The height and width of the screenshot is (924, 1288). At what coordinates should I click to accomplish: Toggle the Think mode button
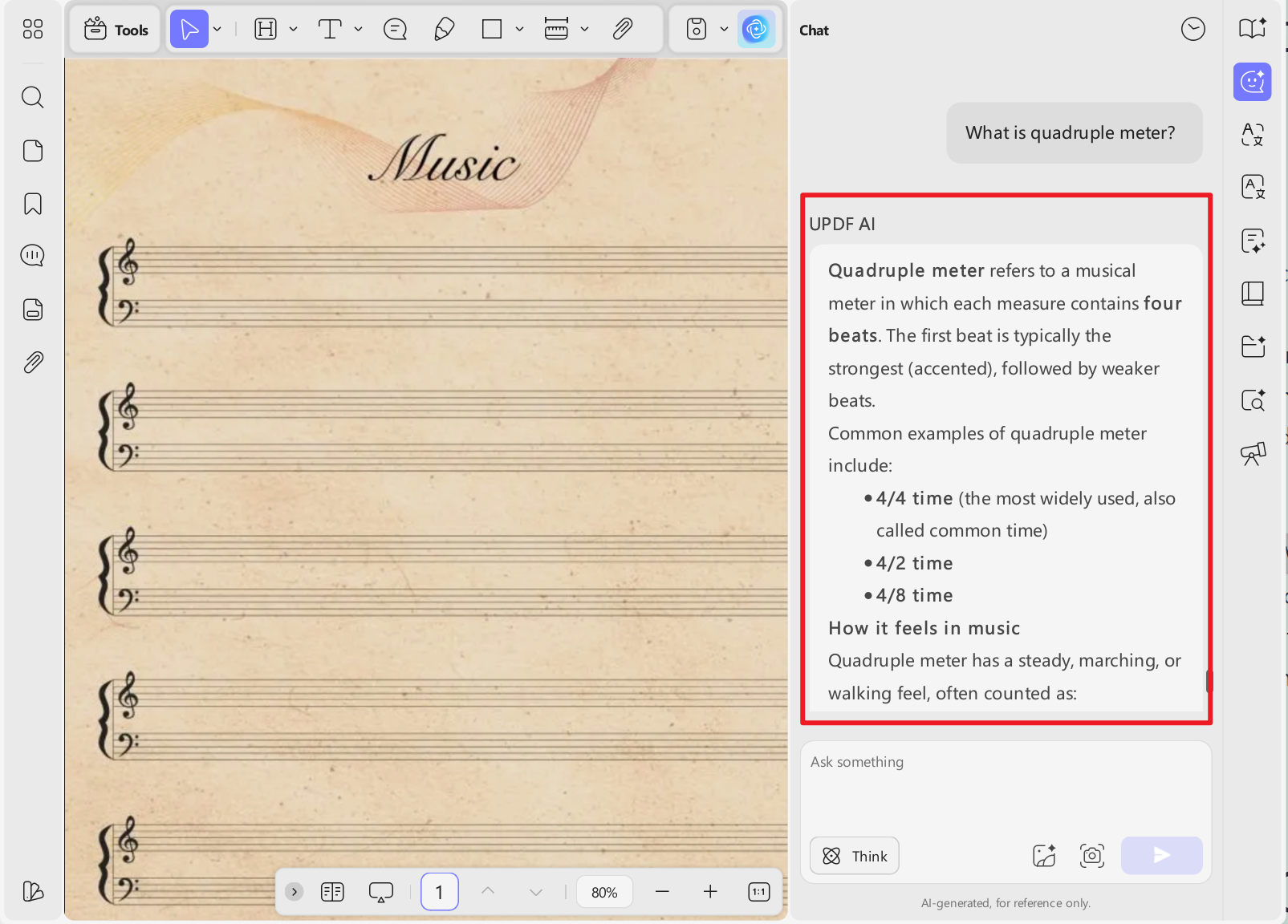[855, 856]
